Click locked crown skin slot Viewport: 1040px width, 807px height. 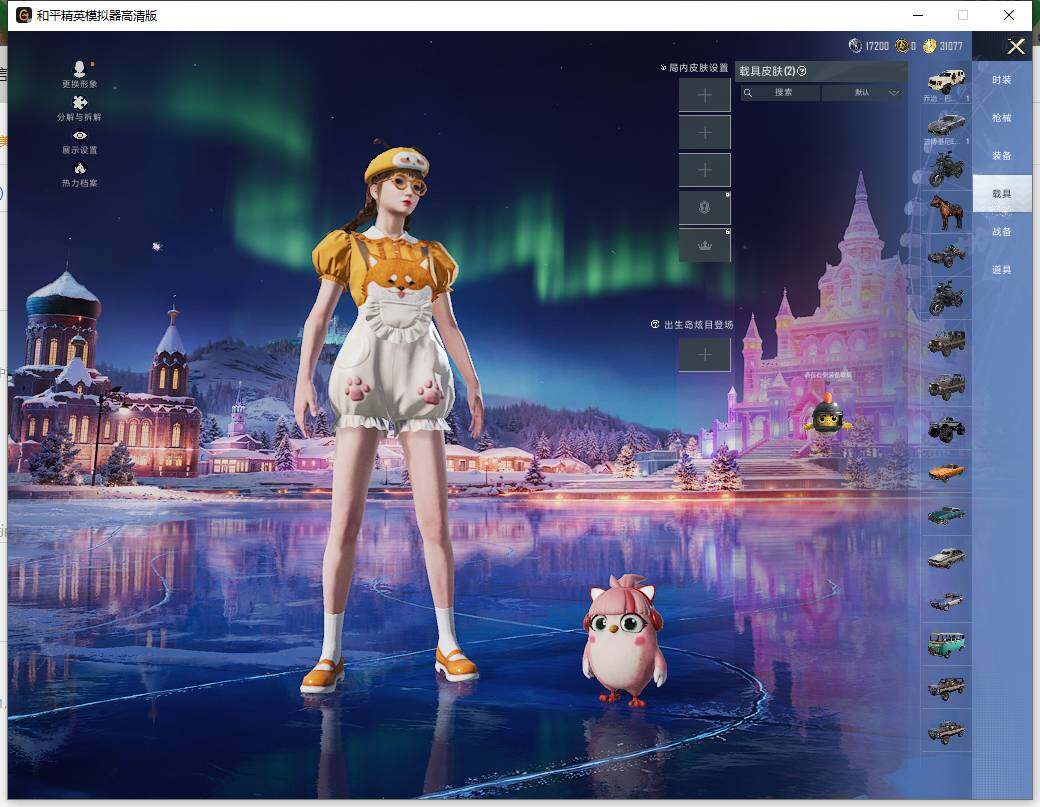coord(704,245)
